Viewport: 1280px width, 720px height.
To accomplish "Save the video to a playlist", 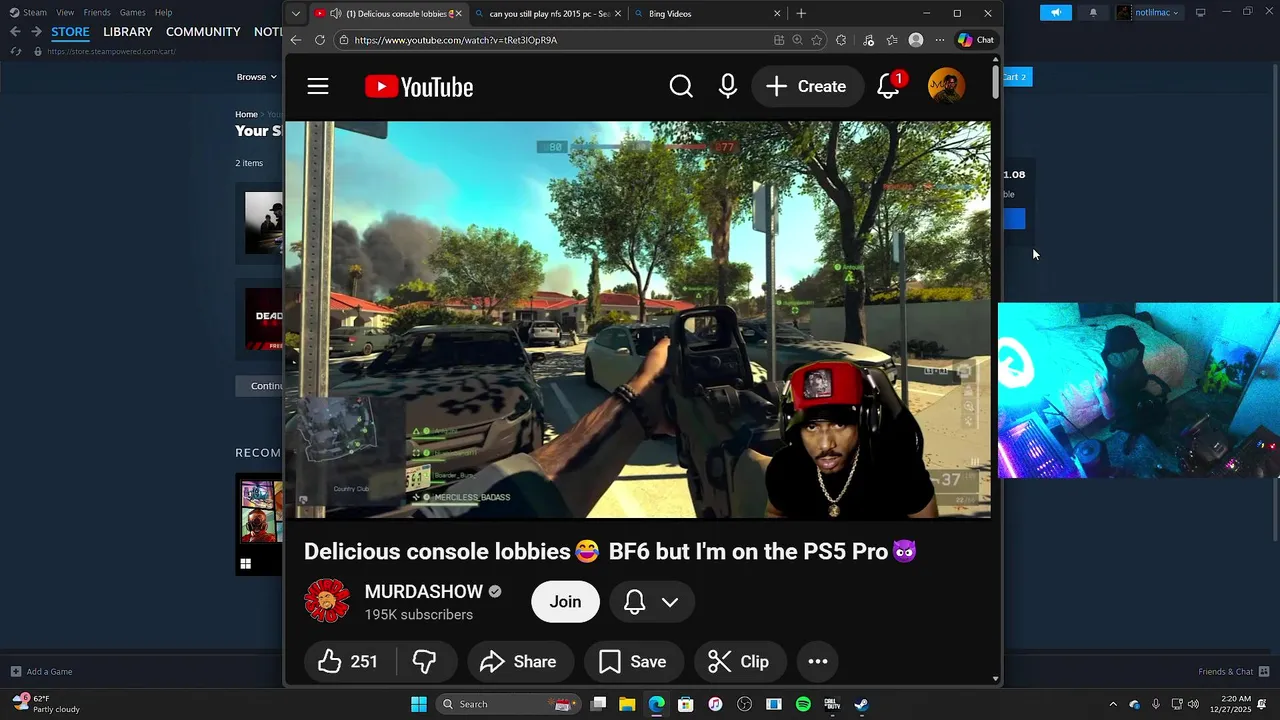I will (633, 662).
